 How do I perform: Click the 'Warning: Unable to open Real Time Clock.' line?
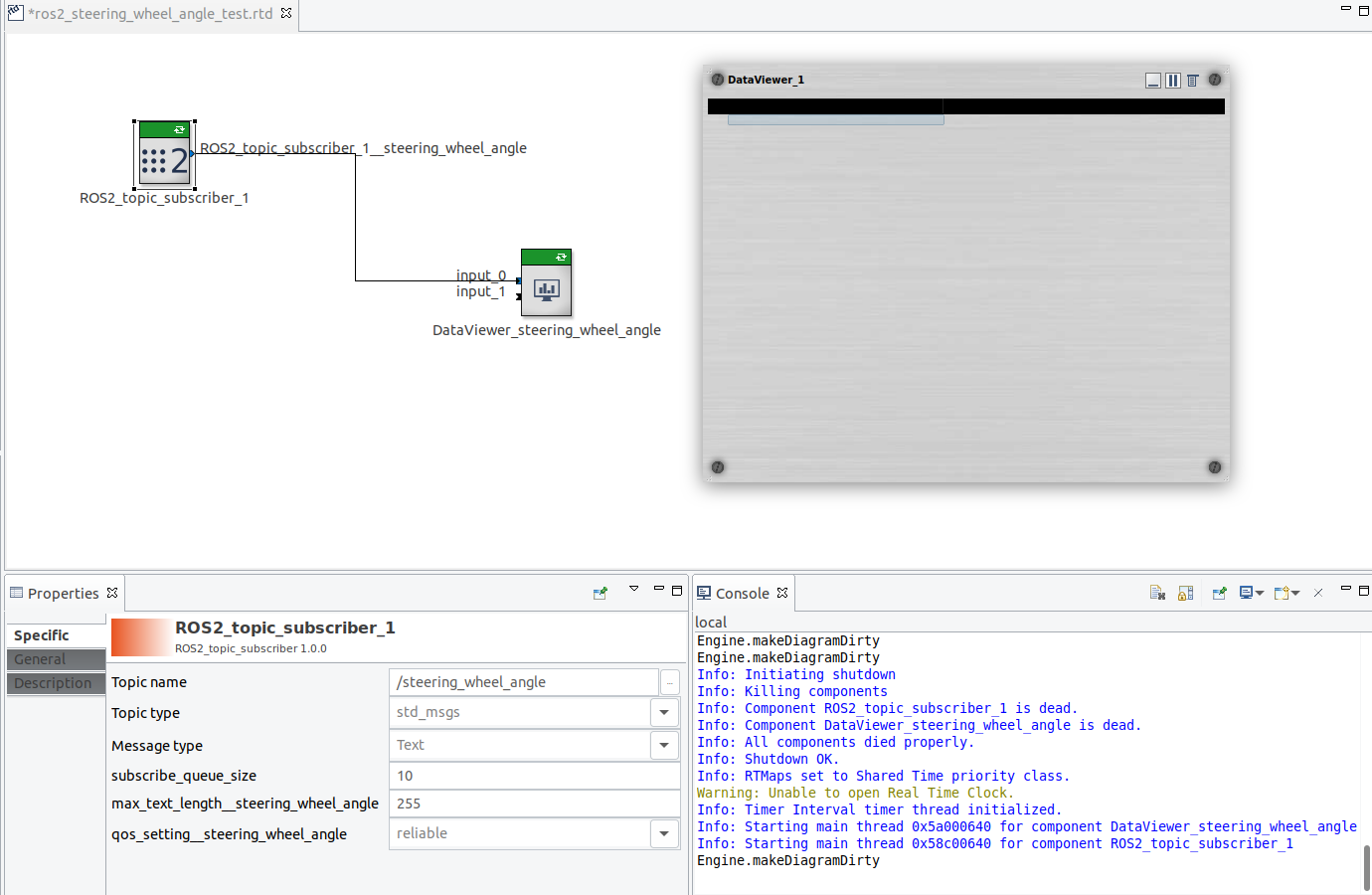(855, 793)
